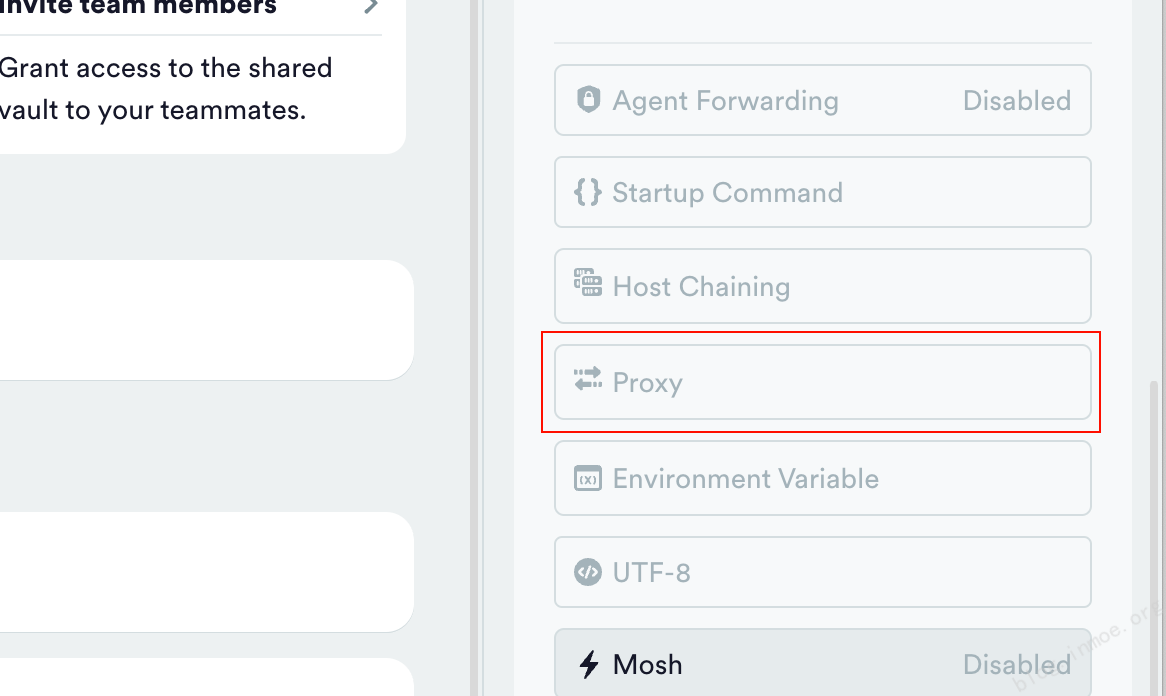Click the Agent Forwarding shield icon
This screenshot has width=1166, height=696.
point(588,100)
